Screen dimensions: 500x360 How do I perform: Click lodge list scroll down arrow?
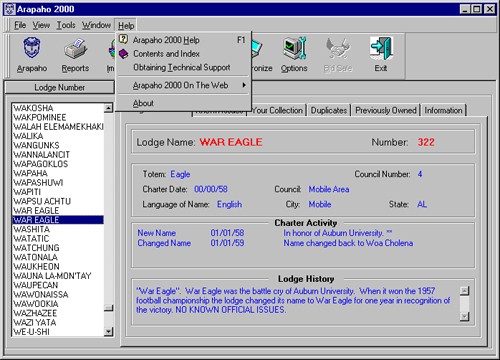point(108,331)
